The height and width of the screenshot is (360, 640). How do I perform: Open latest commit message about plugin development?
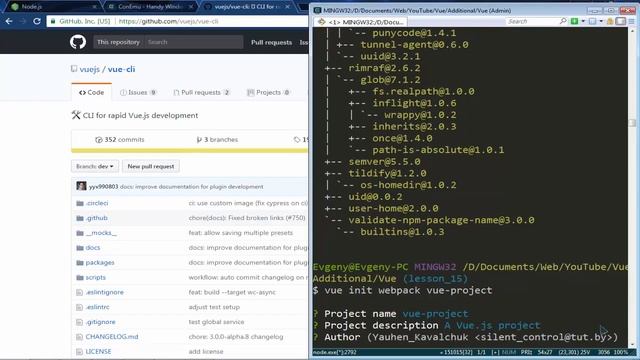click(x=191, y=187)
